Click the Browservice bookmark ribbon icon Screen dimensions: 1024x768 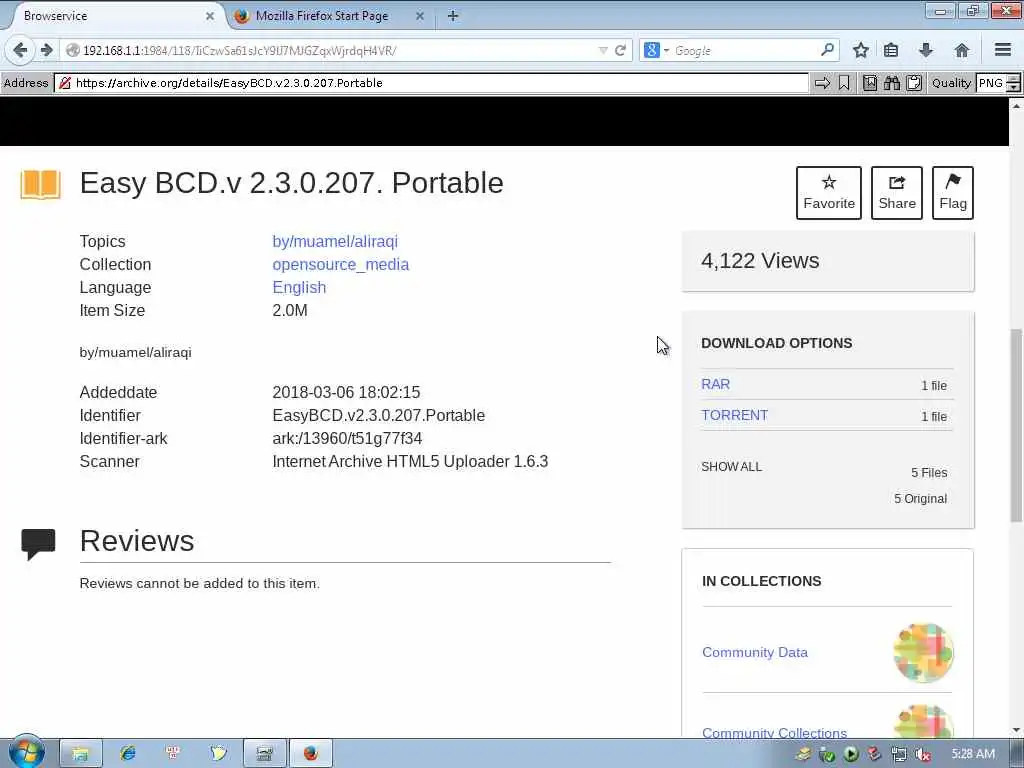point(844,83)
